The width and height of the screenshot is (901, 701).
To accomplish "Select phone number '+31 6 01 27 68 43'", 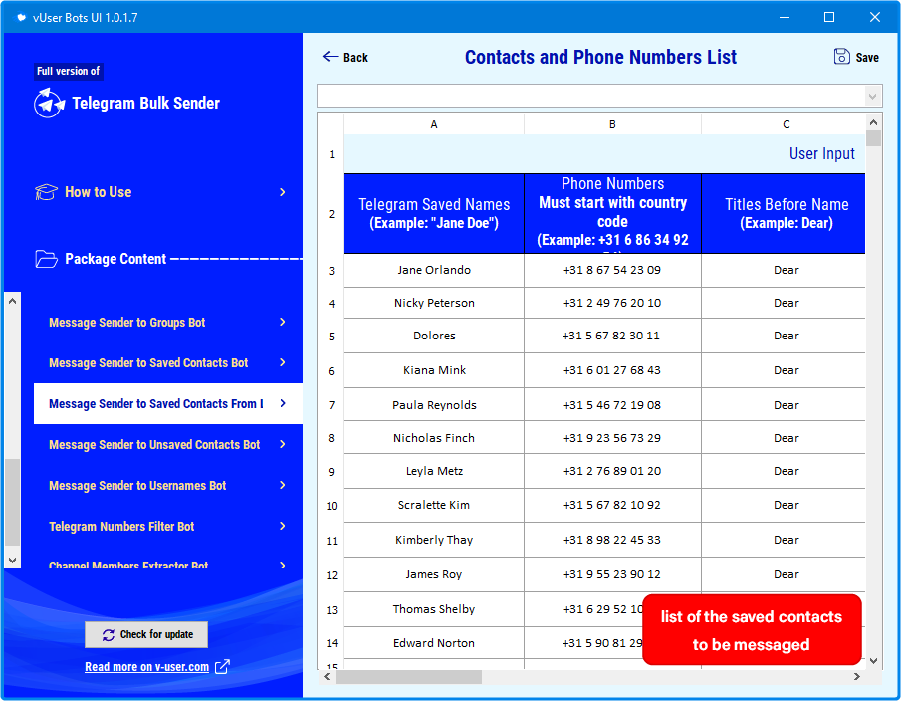I will [x=613, y=370].
